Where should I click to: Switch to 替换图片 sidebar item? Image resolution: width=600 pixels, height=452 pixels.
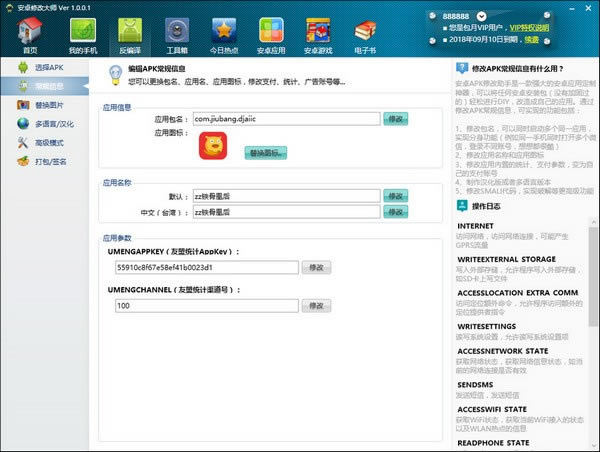[x=48, y=105]
